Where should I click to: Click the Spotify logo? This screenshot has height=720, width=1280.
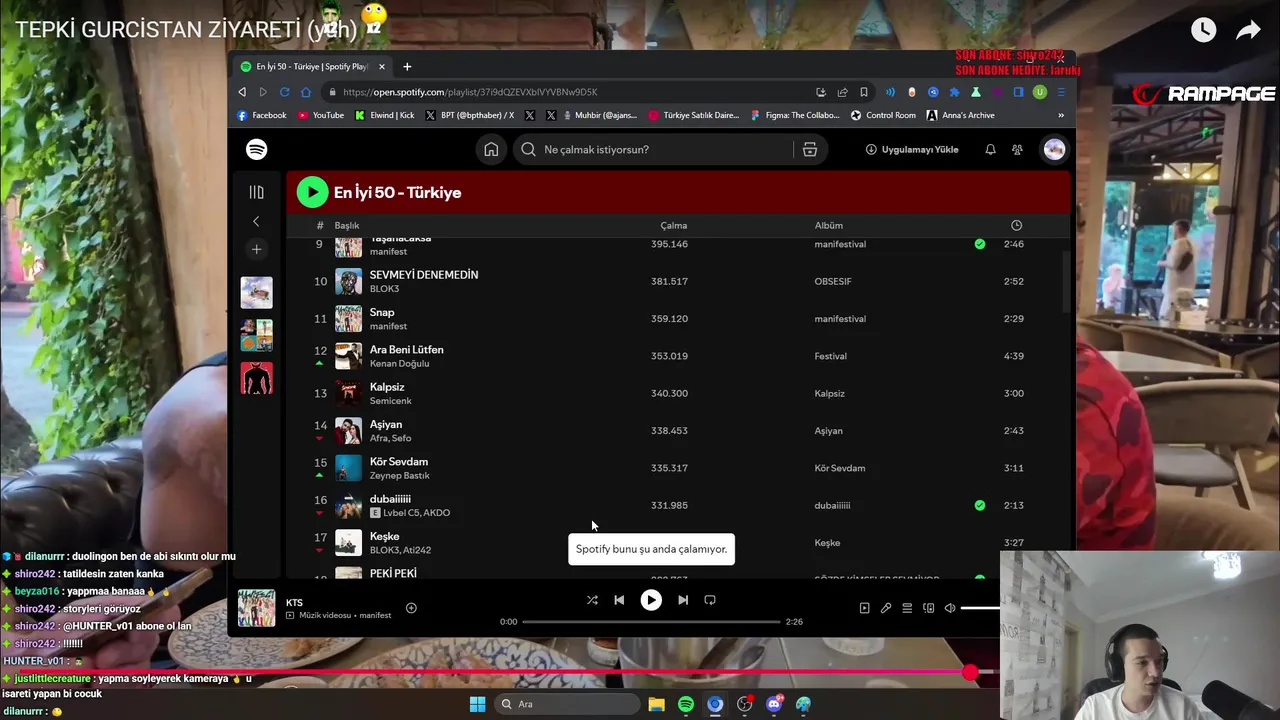257,149
